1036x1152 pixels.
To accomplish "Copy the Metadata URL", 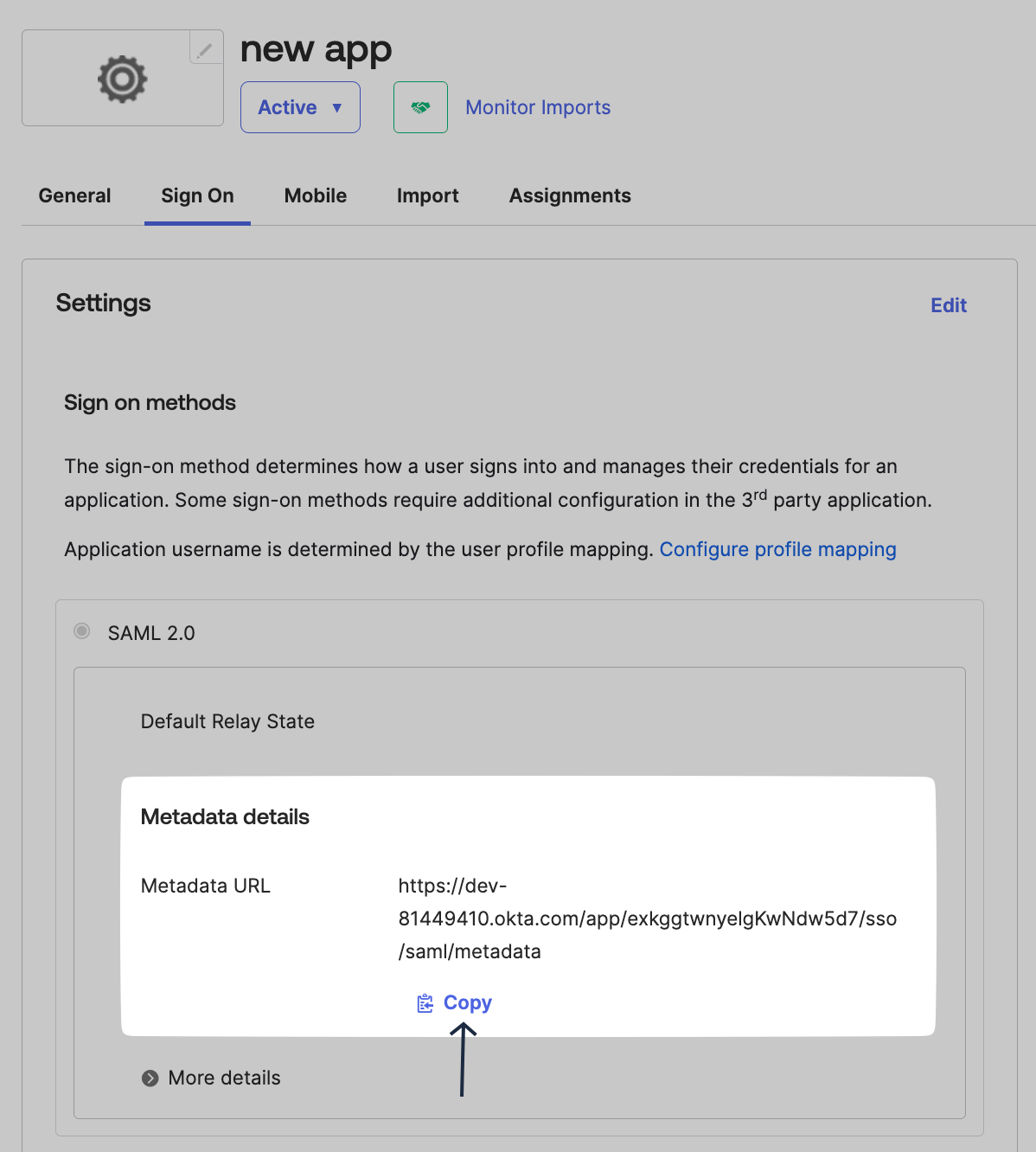I will (x=468, y=1002).
